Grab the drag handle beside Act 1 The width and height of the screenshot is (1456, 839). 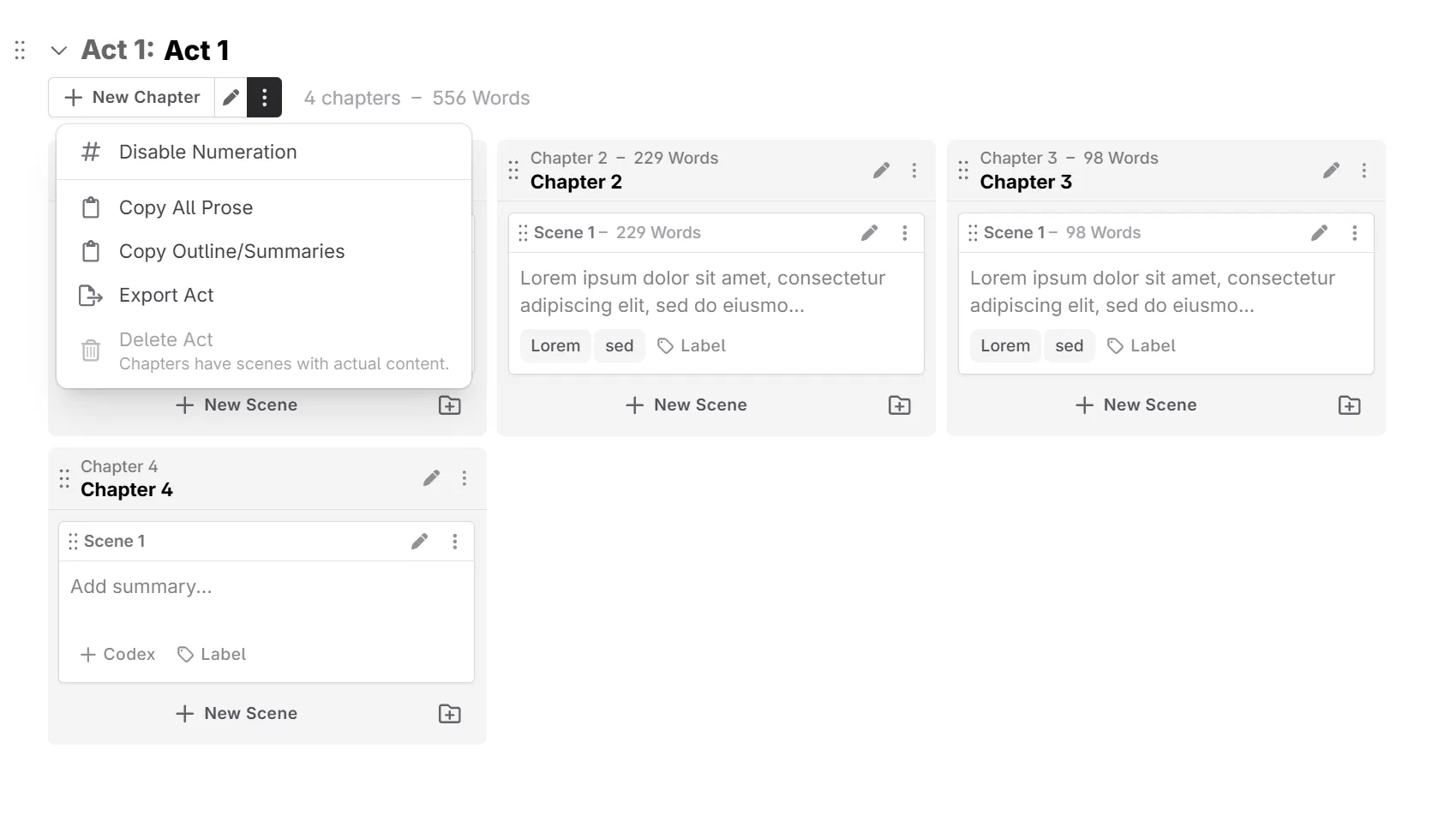click(21, 51)
